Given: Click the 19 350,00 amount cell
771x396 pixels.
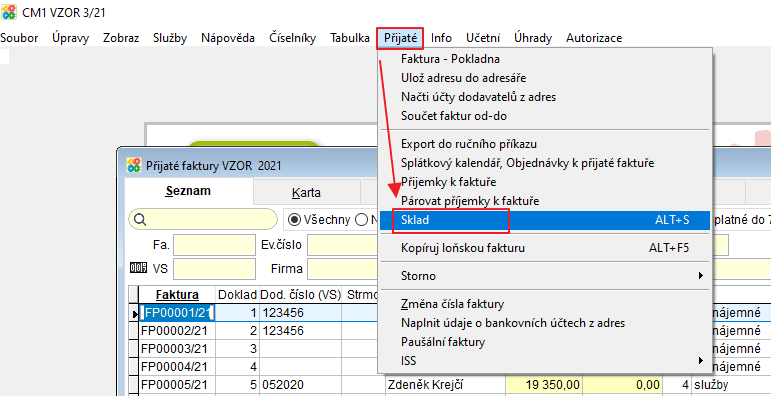Looking at the screenshot, I should click(x=544, y=384).
